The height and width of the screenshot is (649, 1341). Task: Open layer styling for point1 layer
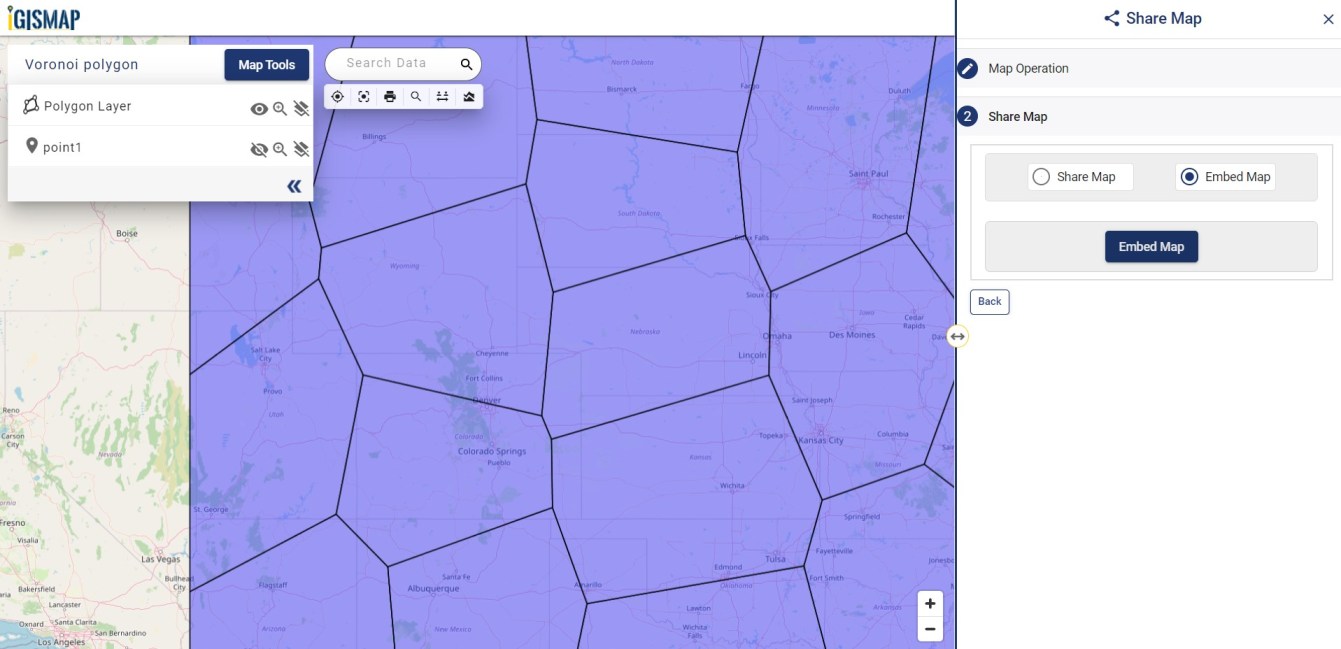point(302,148)
